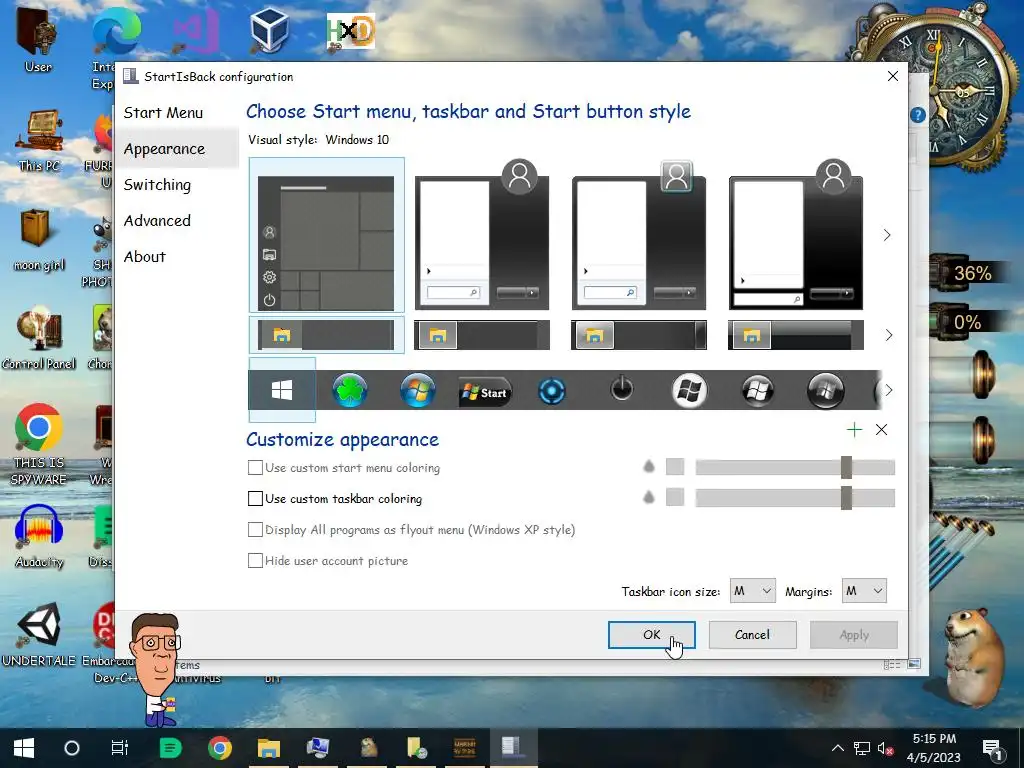Click the blue help question mark icon
The height and width of the screenshot is (768, 1024).
tap(918, 115)
